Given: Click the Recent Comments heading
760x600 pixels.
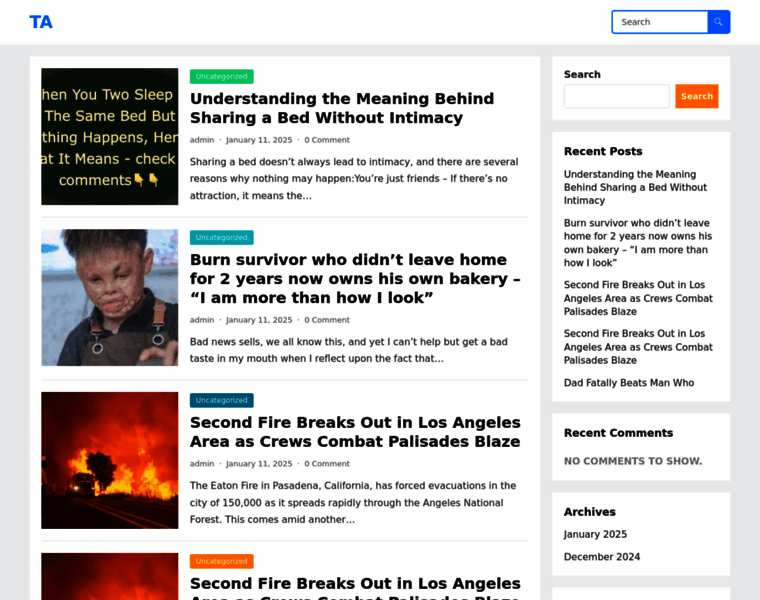Looking at the screenshot, I should [x=618, y=433].
